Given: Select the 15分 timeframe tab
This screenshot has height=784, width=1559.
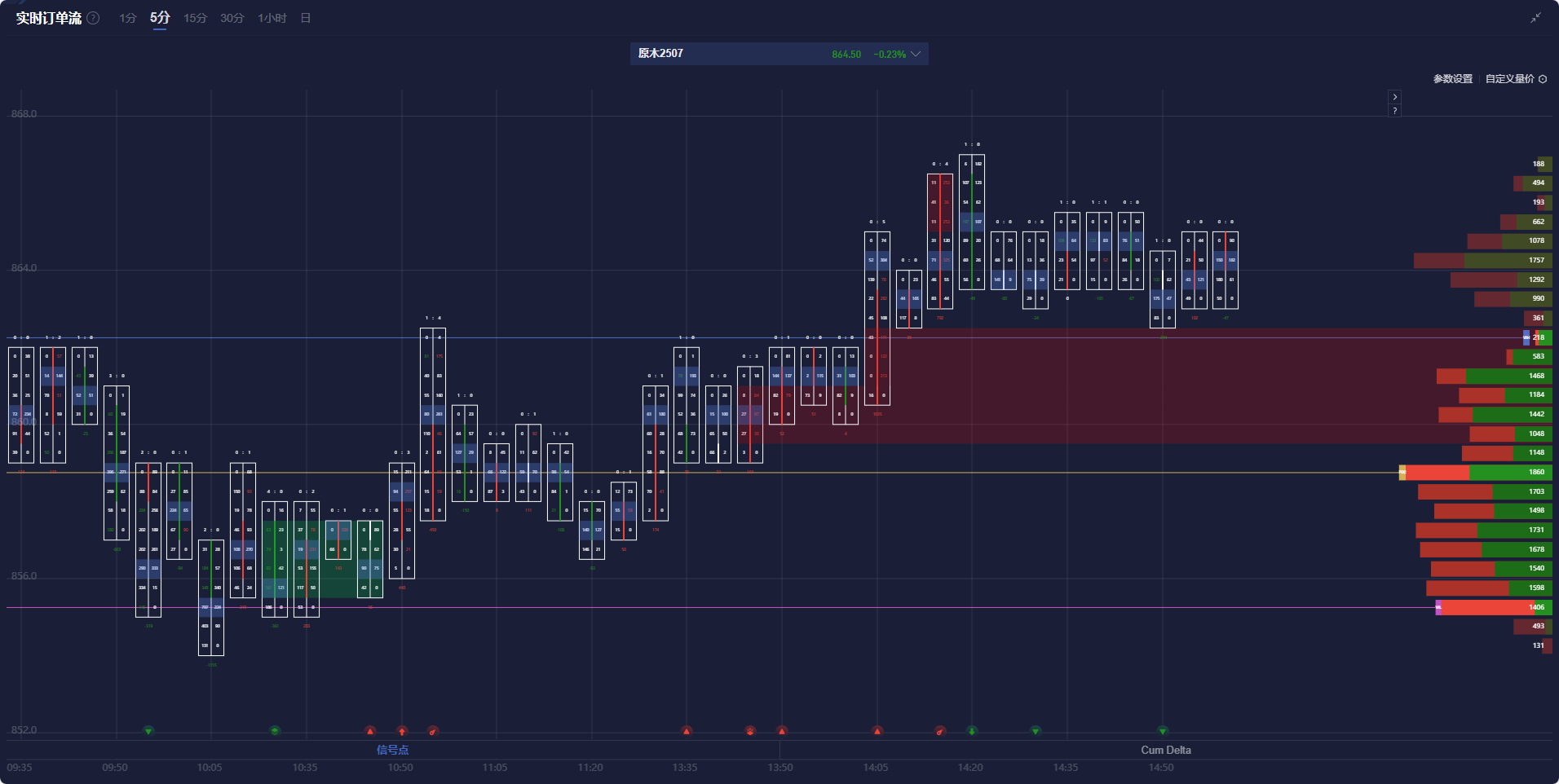Looking at the screenshot, I should (195, 18).
